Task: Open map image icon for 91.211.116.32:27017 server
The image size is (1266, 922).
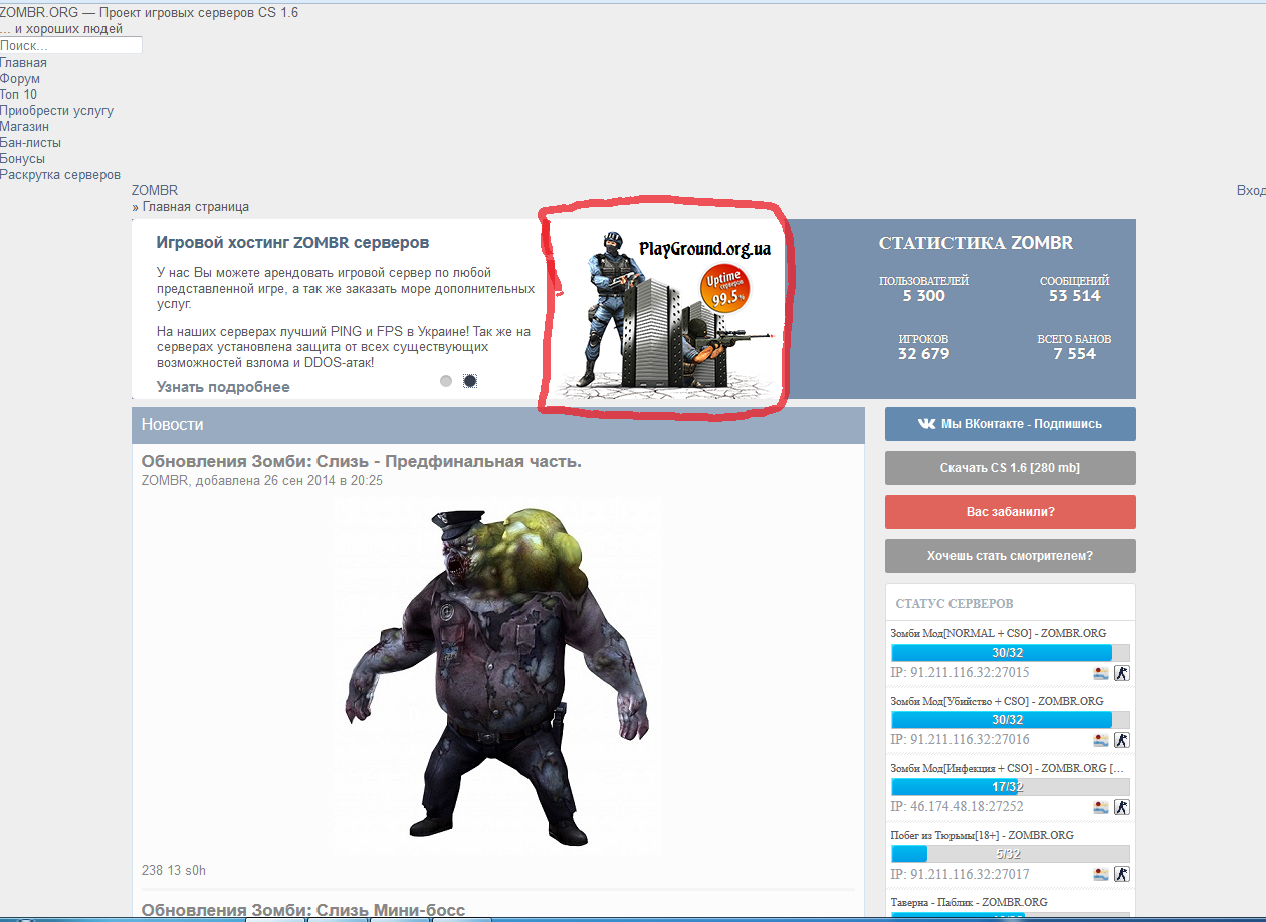Action: point(1101,874)
